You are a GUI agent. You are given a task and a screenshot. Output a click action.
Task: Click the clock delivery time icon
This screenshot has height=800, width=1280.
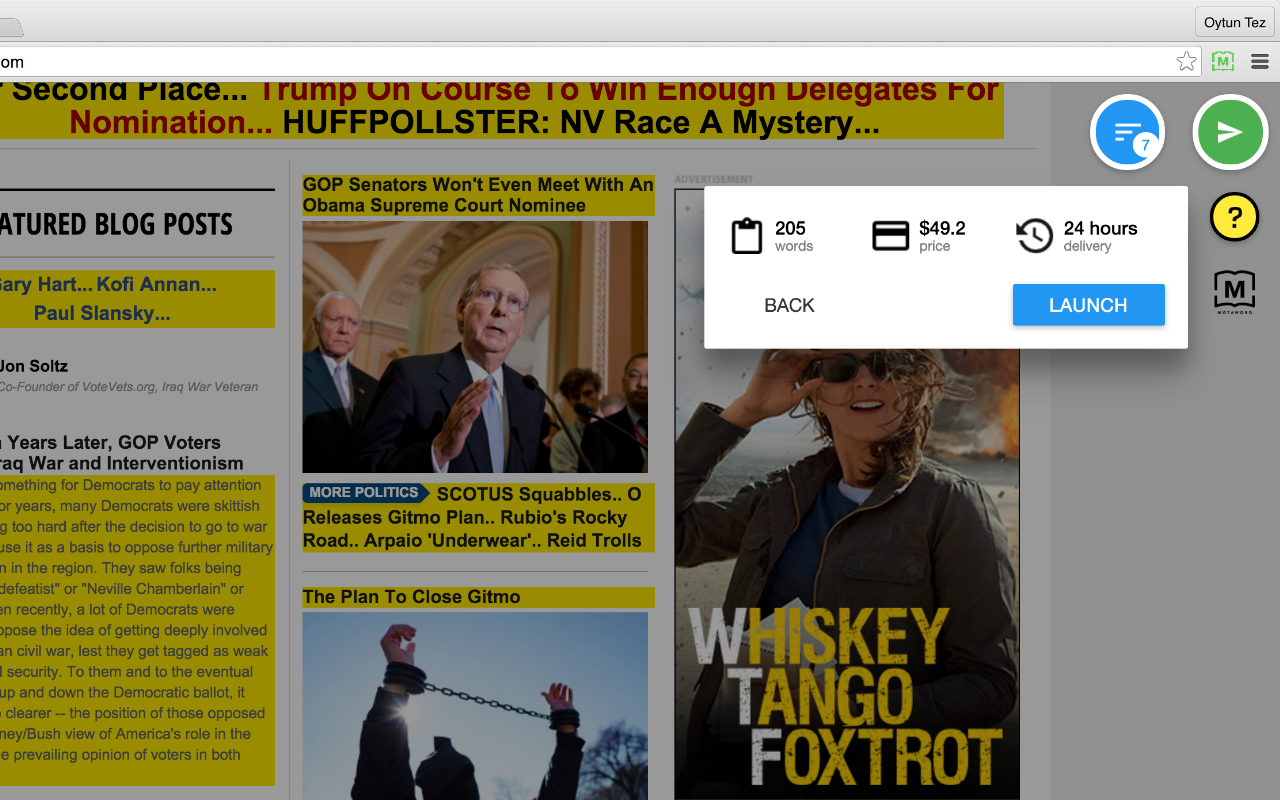pos(1034,236)
